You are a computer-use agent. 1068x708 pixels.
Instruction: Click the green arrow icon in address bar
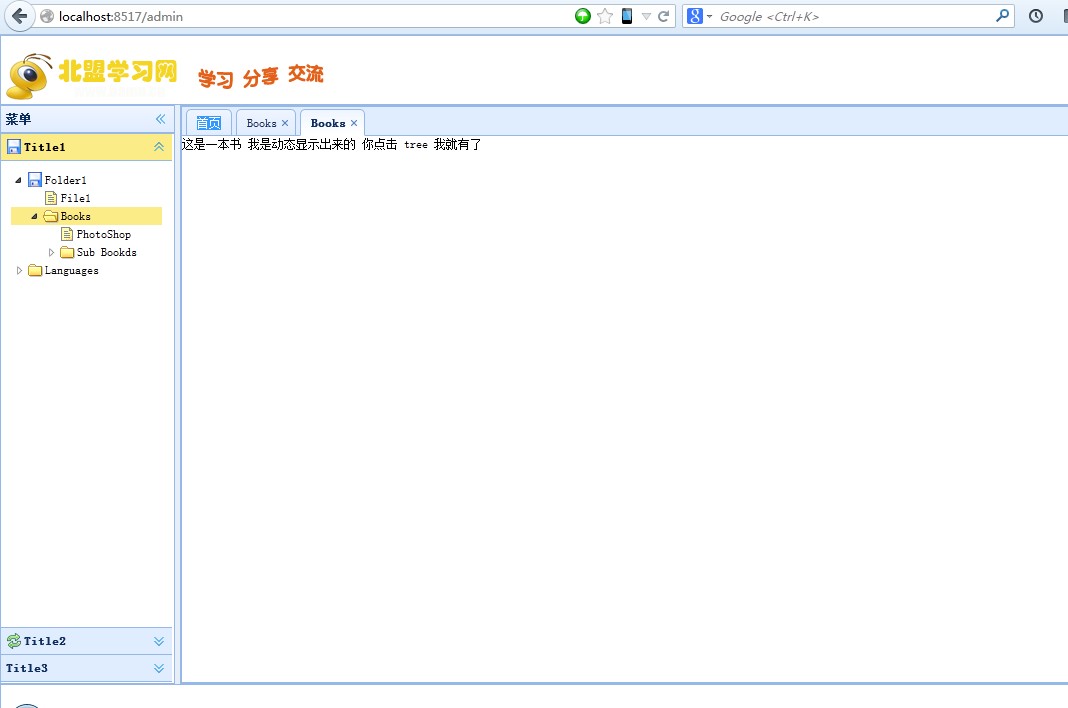click(x=583, y=16)
